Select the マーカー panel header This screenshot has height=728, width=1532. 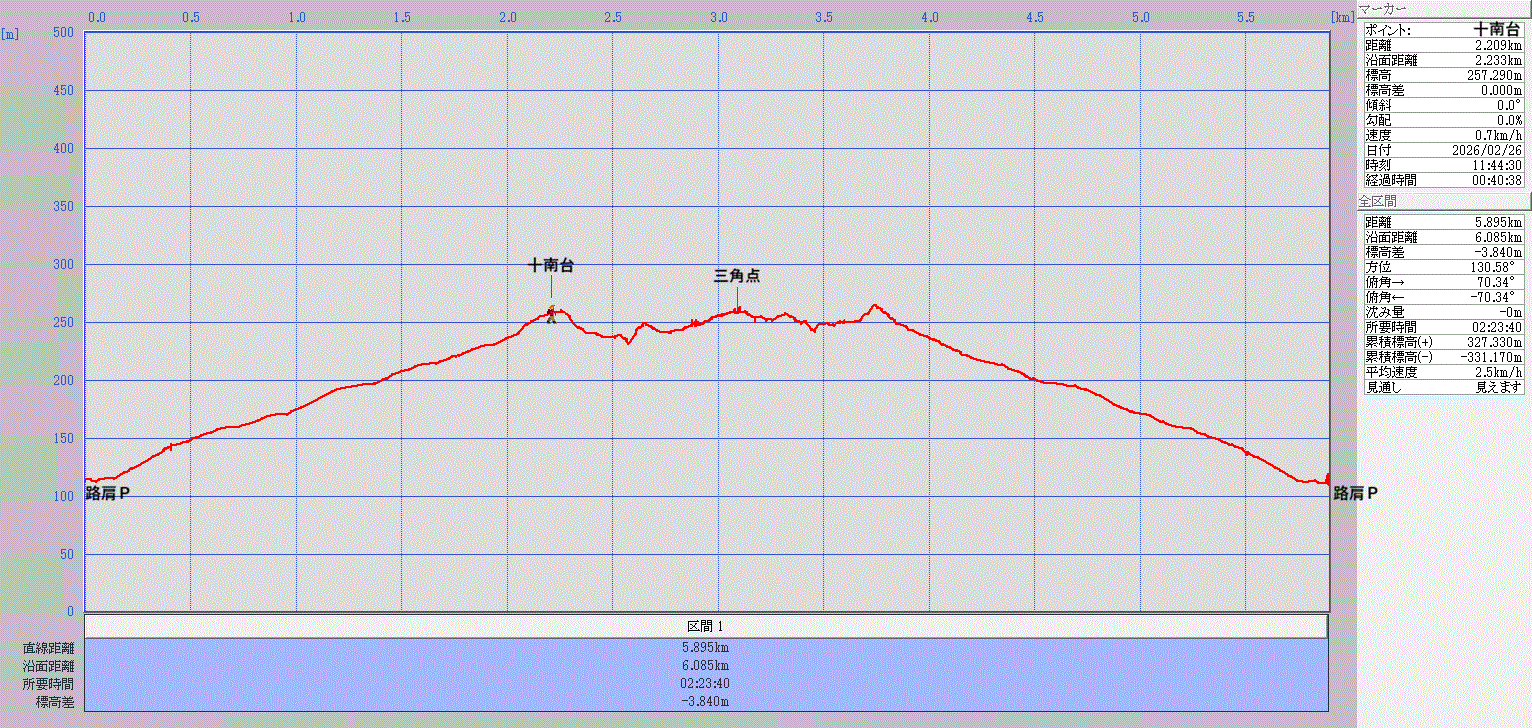coord(1382,9)
